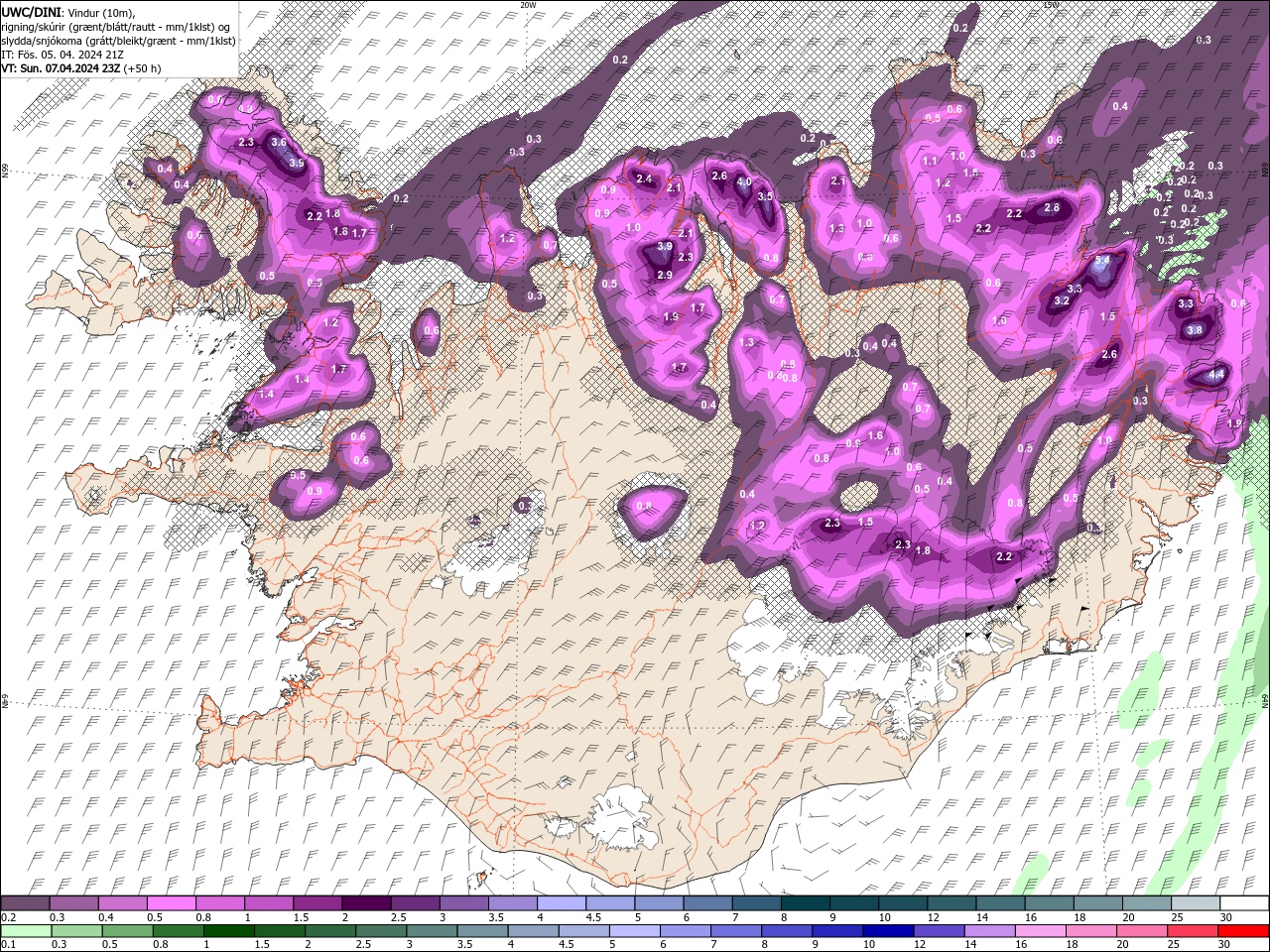Click the 4.4 snowfall value on the map
The width and height of the screenshot is (1270, 952).
[1216, 376]
